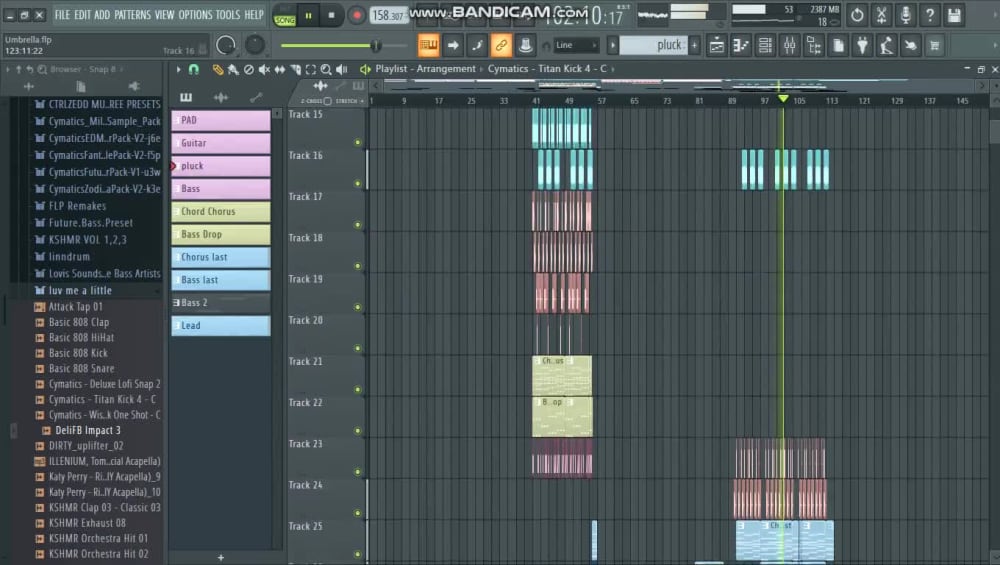Viewport: 1000px width, 565px height.
Task: Click the plus button next to pluck
Action: (x=695, y=45)
